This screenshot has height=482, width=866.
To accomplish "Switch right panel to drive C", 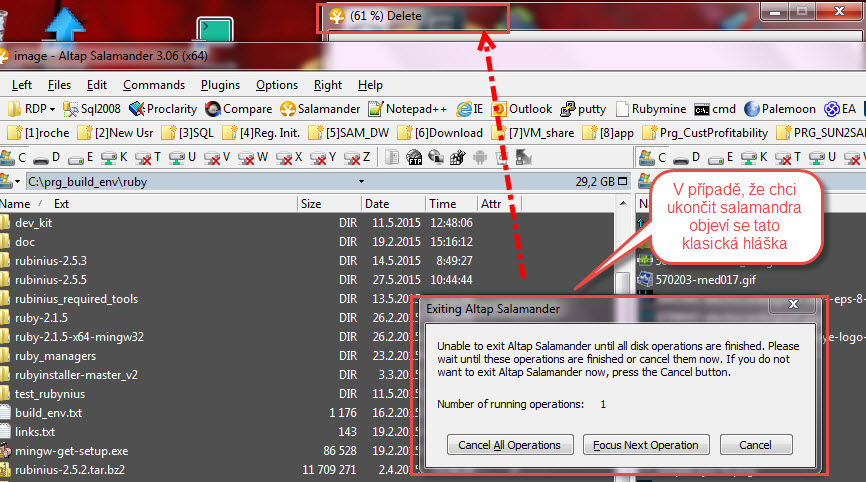I will [x=652, y=157].
